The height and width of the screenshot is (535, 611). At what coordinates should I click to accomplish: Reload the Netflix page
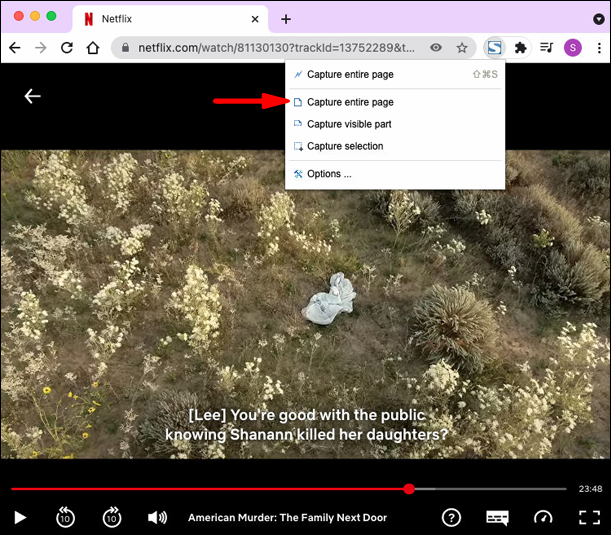click(x=67, y=48)
